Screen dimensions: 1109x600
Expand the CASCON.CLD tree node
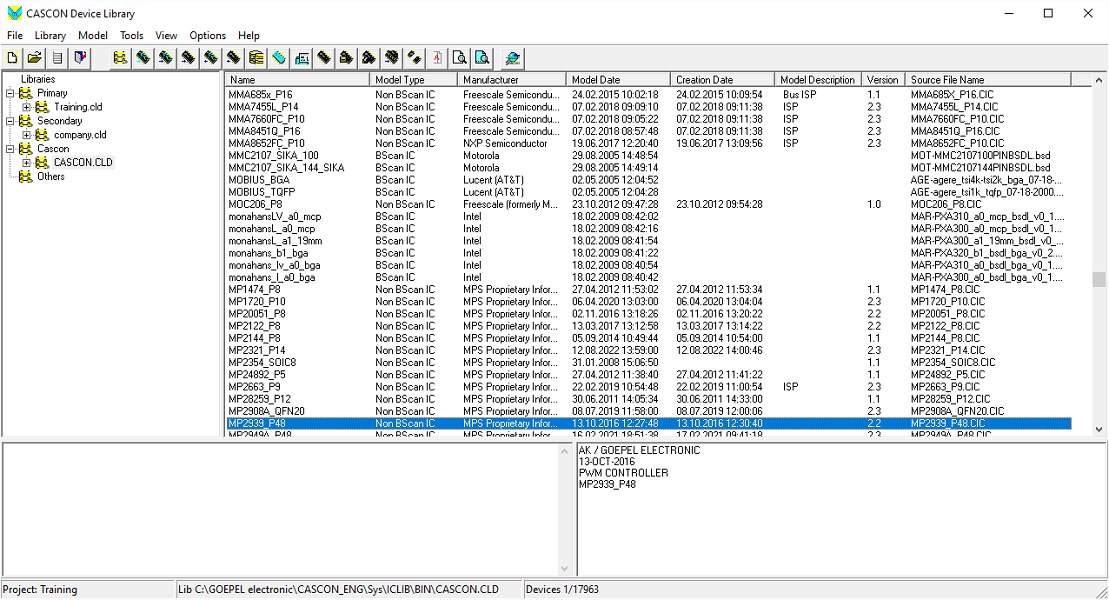[27, 163]
